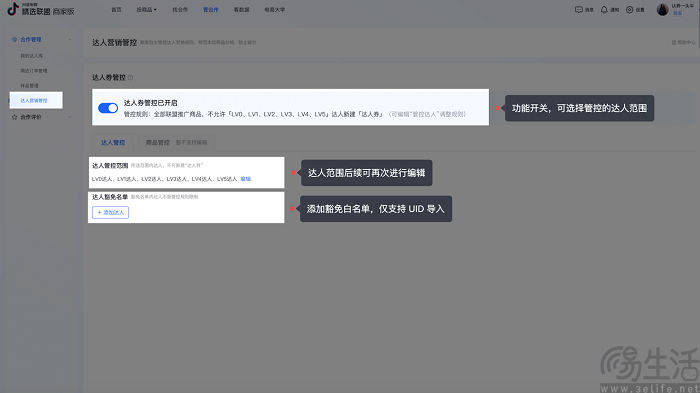Select the 管合作 nav item

click(x=210, y=10)
